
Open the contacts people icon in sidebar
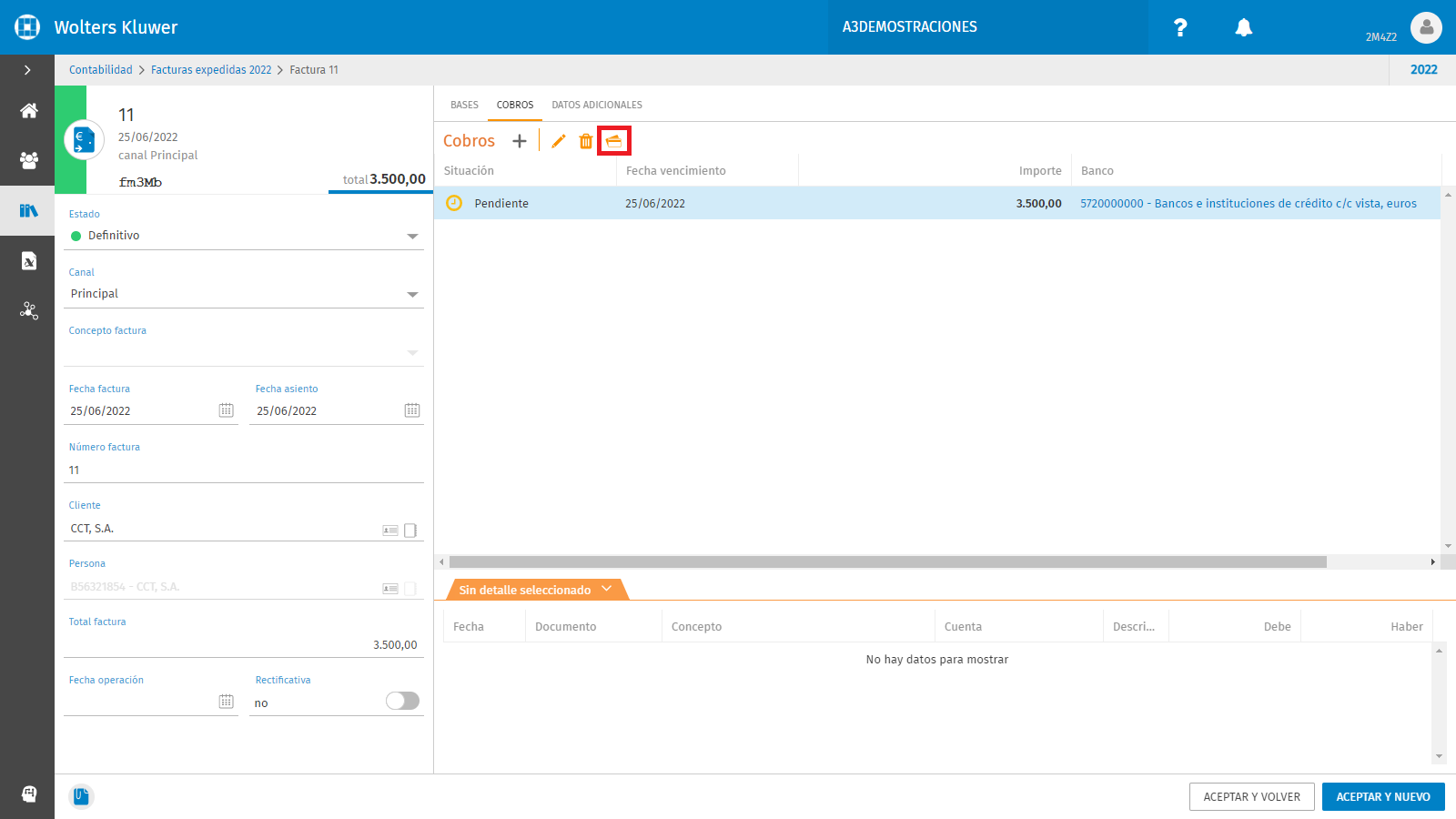(29, 161)
